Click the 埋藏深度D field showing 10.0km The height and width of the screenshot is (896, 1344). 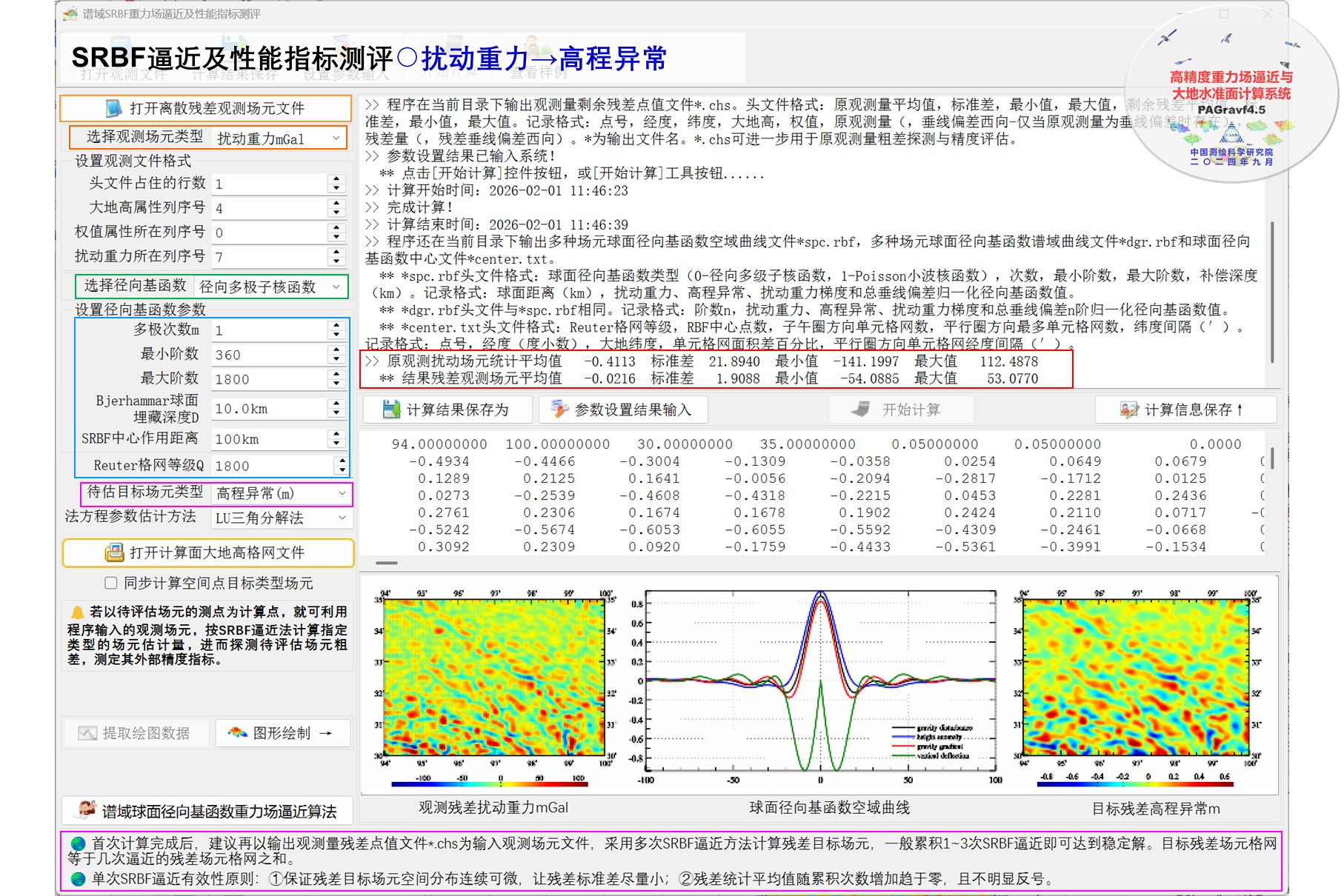[x=270, y=409]
